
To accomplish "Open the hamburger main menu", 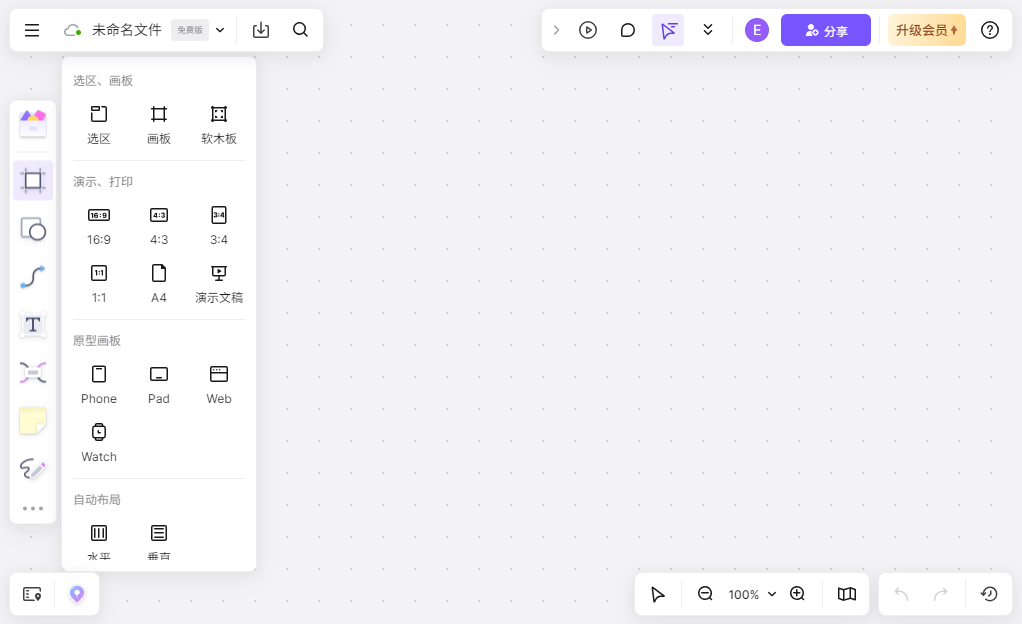I will (x=32, y=30).
